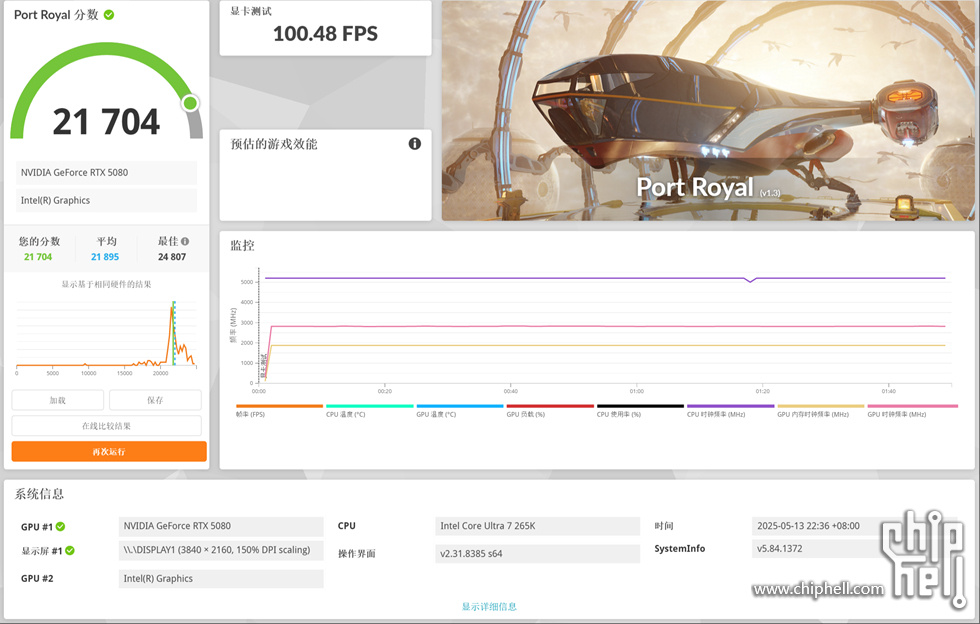
Task: Click the 监控 monitoring section heading
Action: point(242,246)
